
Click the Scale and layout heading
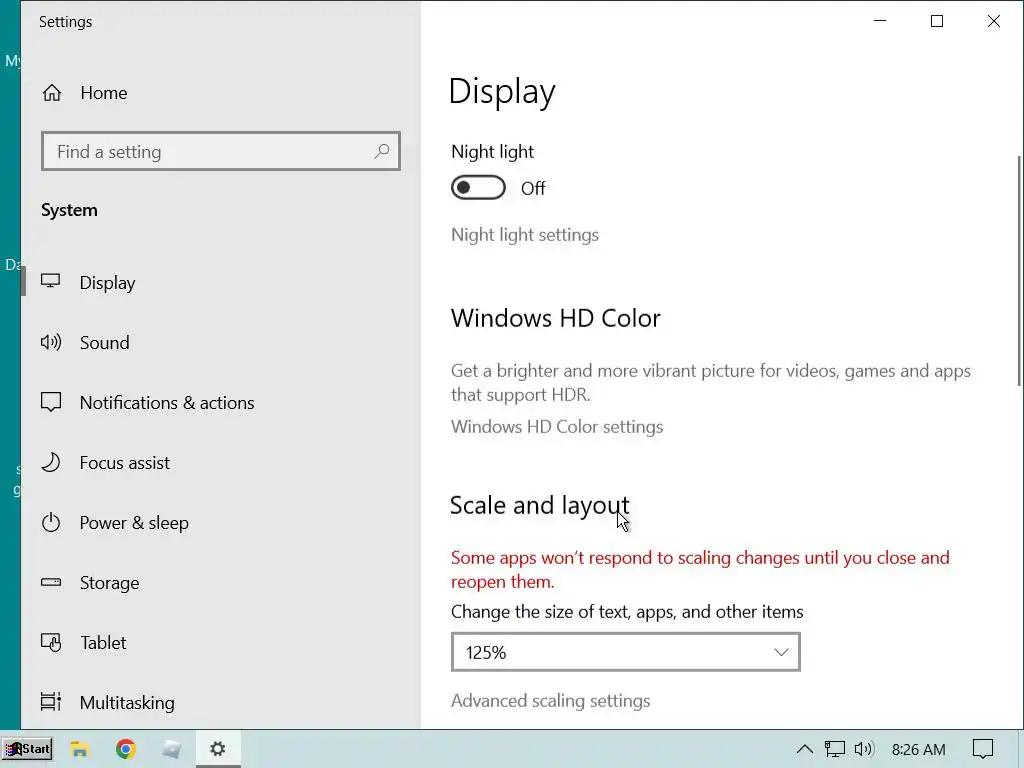coord(539,505)
